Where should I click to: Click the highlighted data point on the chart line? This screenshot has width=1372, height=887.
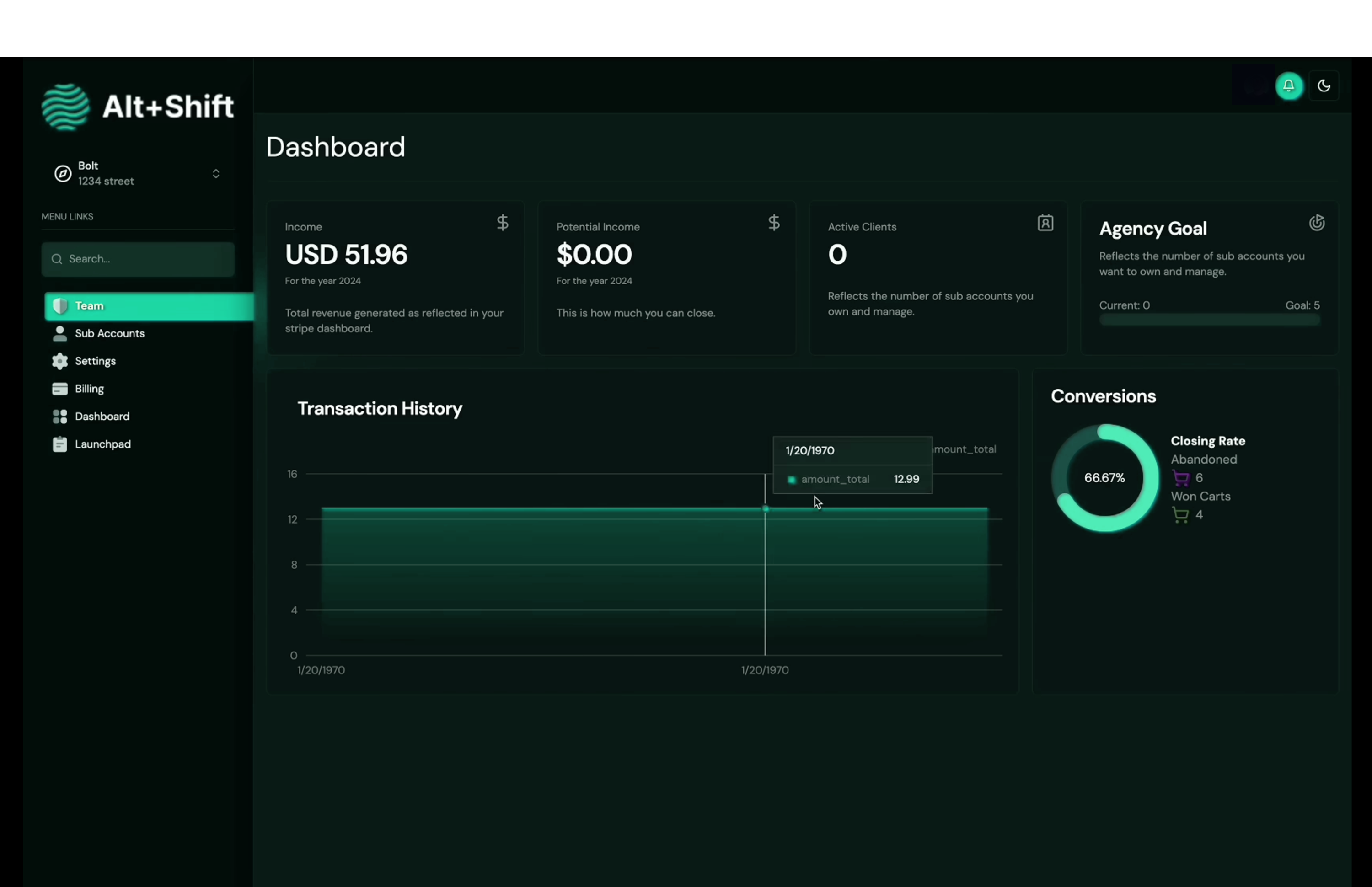tap(765, 508)
